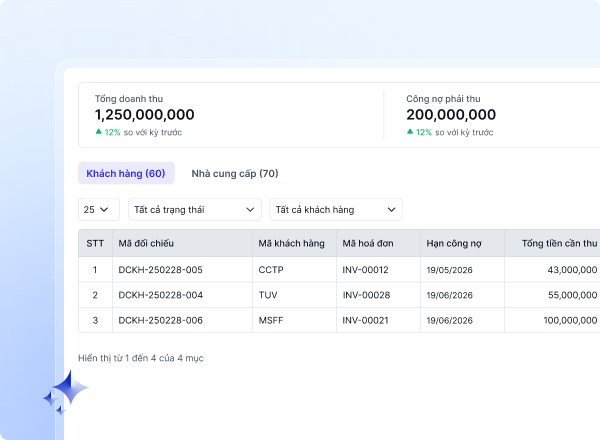
Task: Click the Hiển thị từ 1 đến 4 text
Action: (141, 358)
